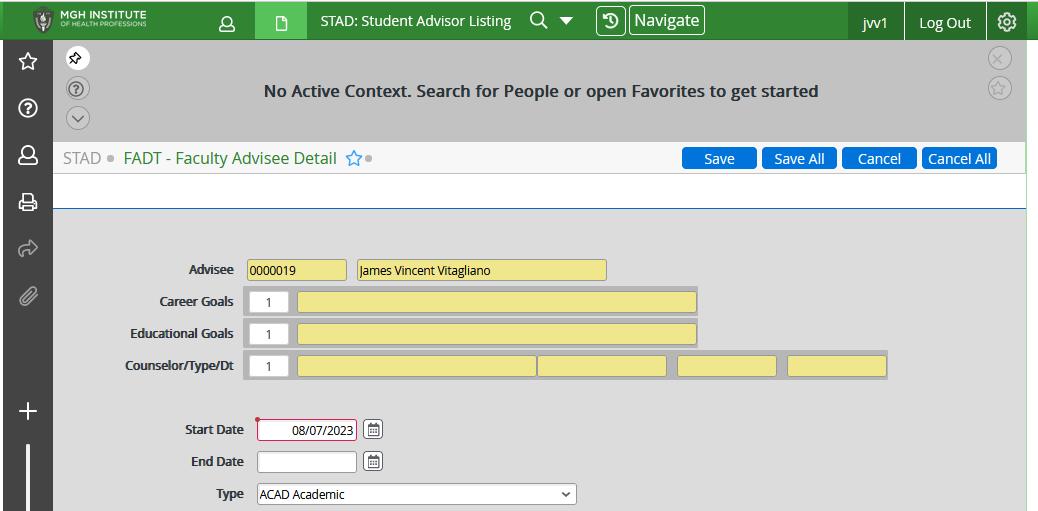
Task: Open the Favorites star in left sidebar
Action: 28,62
